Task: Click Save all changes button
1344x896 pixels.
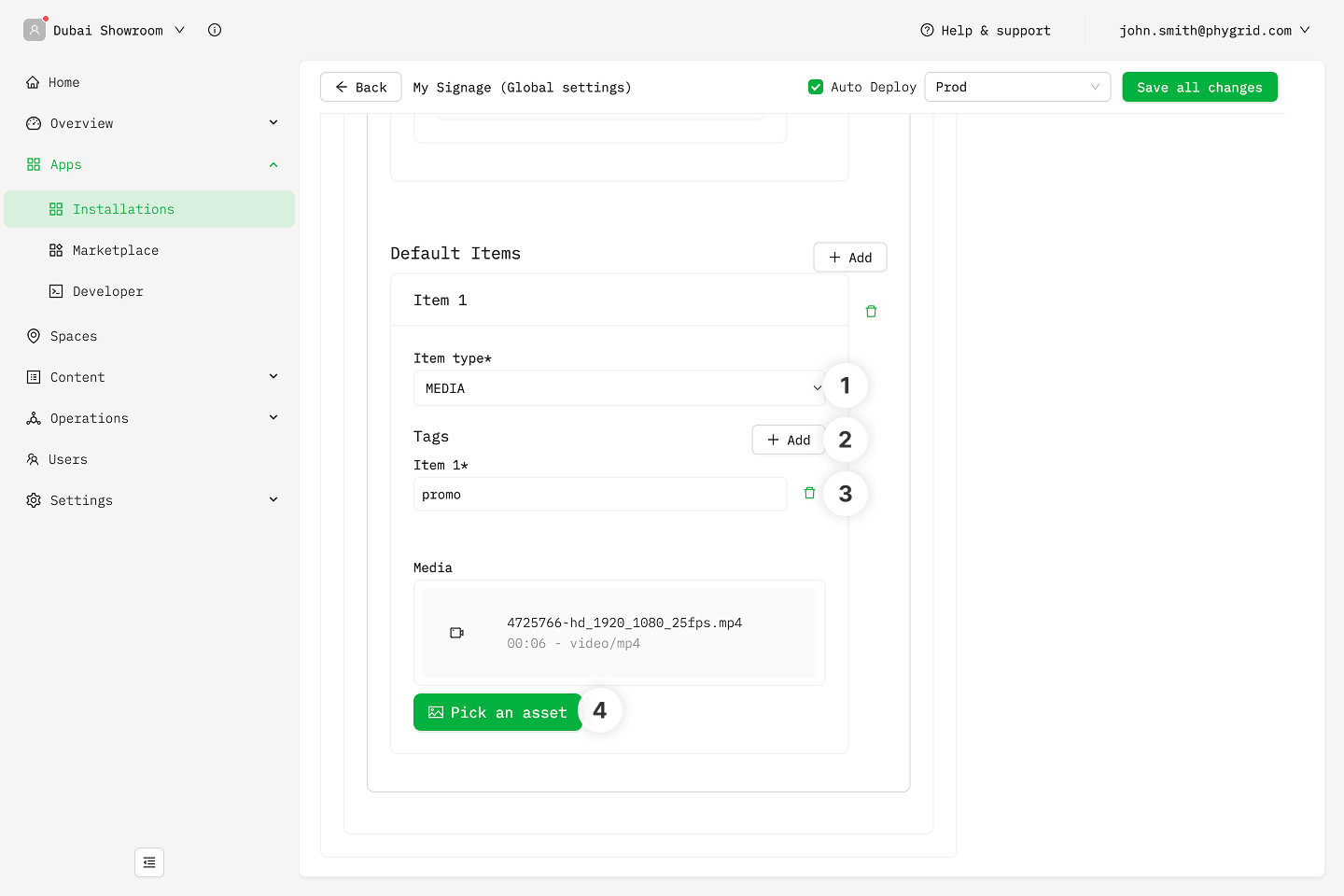Action: click(x=1199, y=87)
